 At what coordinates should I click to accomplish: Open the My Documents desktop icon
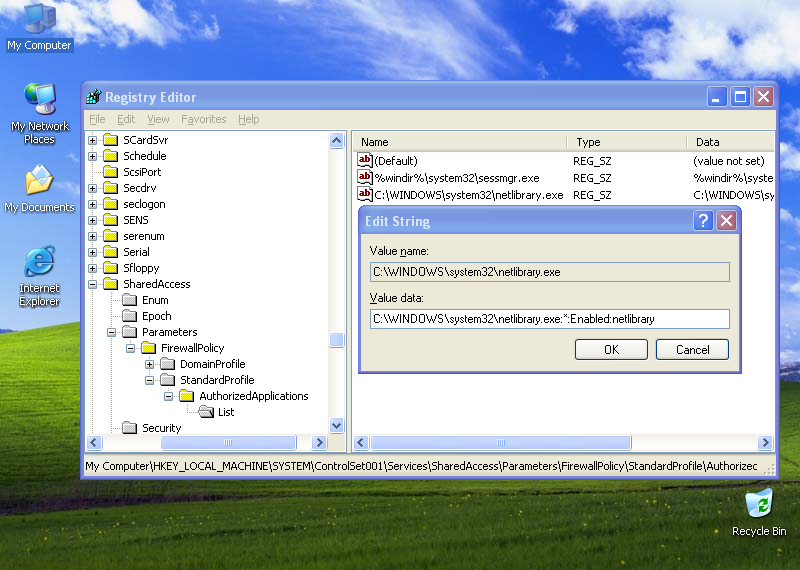pyautogui.click(x=39, y=189)
